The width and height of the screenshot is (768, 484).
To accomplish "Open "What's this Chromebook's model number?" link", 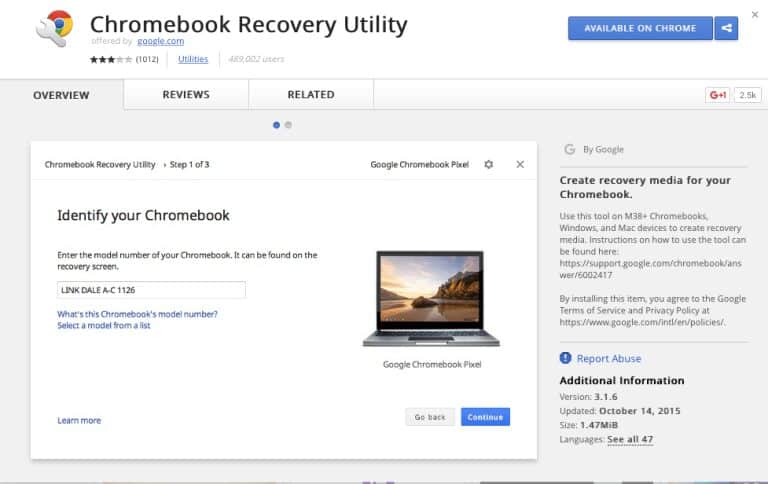I will click(x=137, y=314).
